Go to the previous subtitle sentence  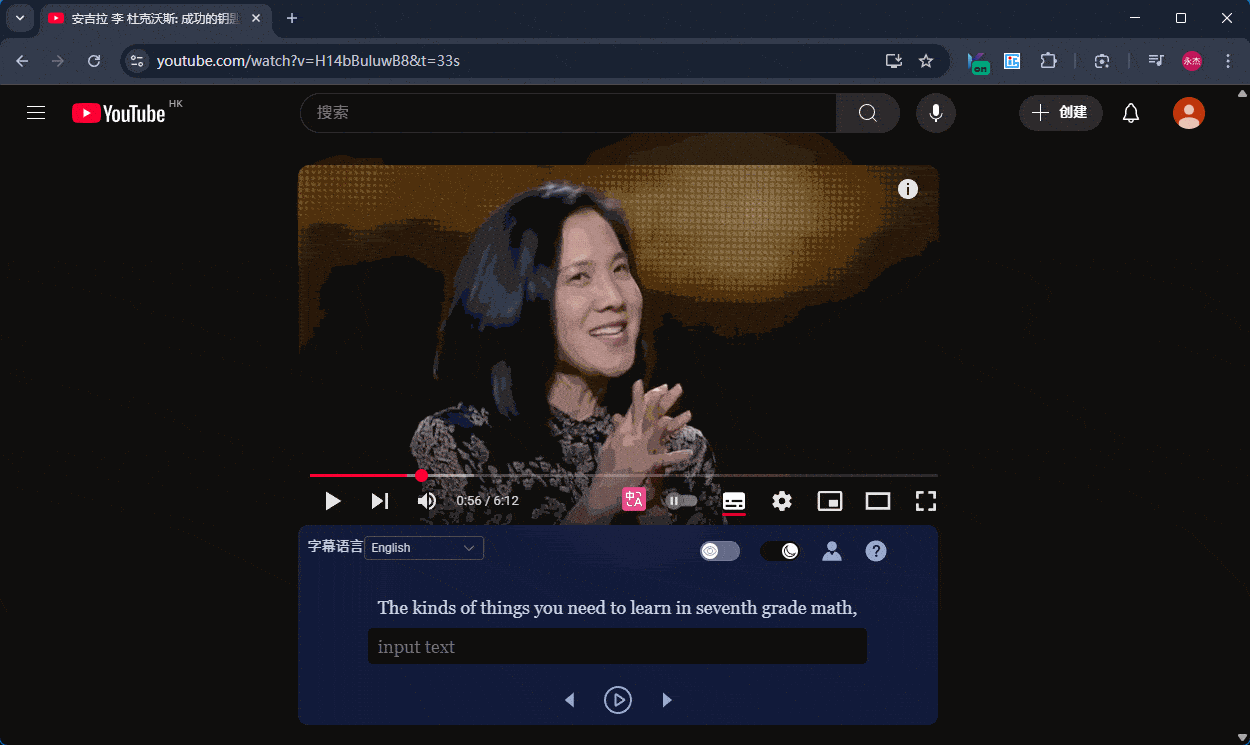tap(570, 700)
